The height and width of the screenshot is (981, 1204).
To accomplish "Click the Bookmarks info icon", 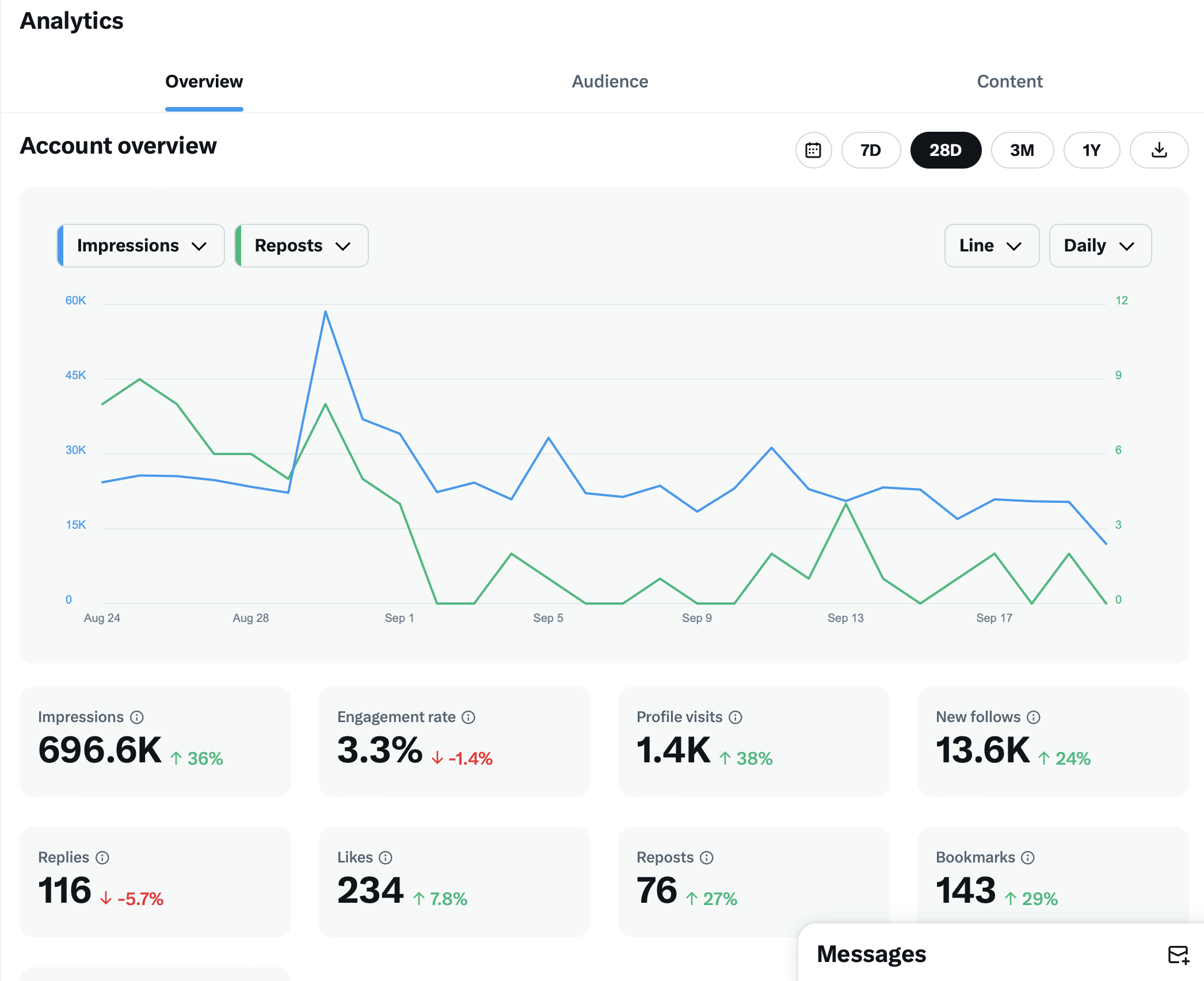I will (1028, 857).
